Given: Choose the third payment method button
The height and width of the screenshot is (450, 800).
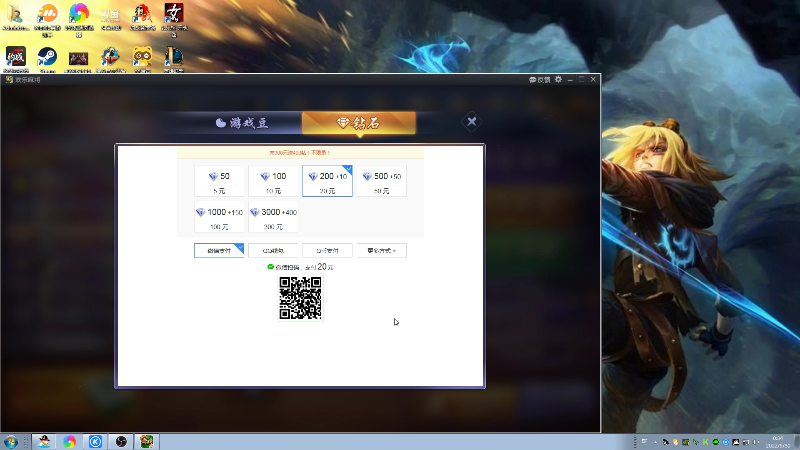Looking at the screenshot, I should [327, 251].
